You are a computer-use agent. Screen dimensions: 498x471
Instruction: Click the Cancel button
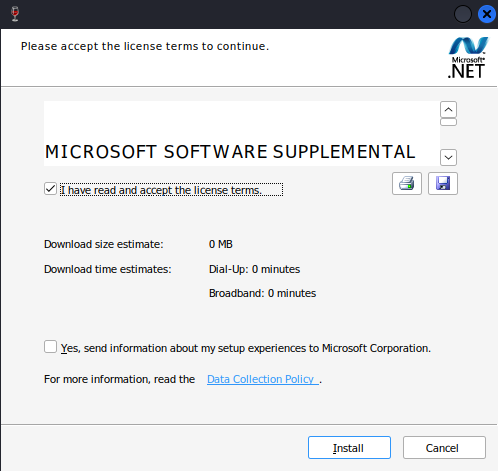pyautogui.click(x=444, y=448)
